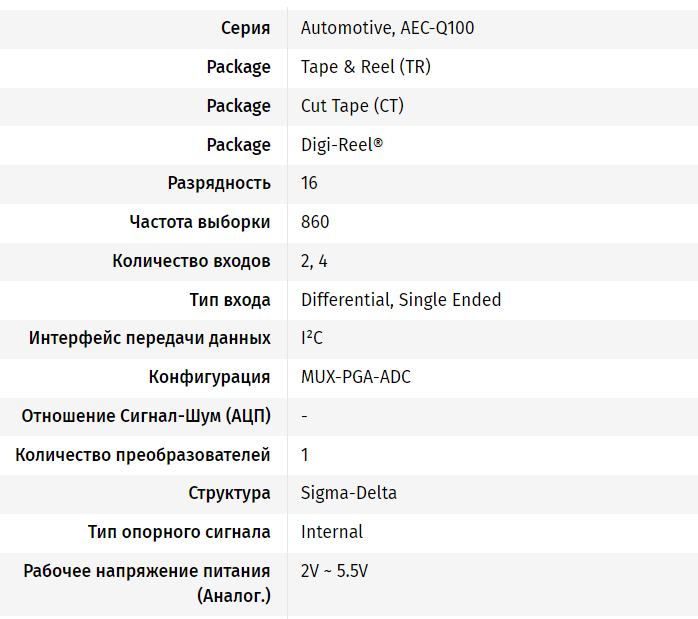Click the Интерфейс передачи данных label
The image size is (698, 619).
click(x=150, y=338)
